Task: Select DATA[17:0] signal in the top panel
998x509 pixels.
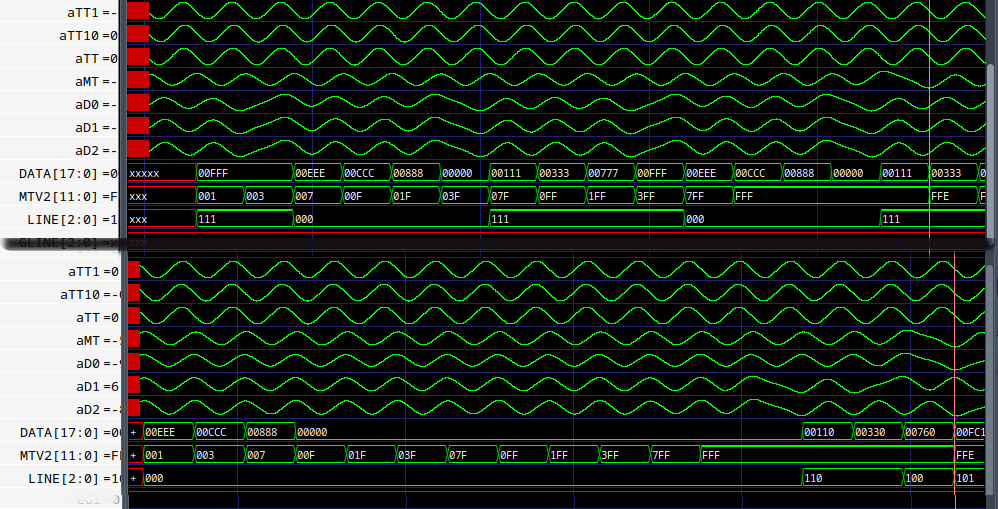Action: tap(60, 173)
